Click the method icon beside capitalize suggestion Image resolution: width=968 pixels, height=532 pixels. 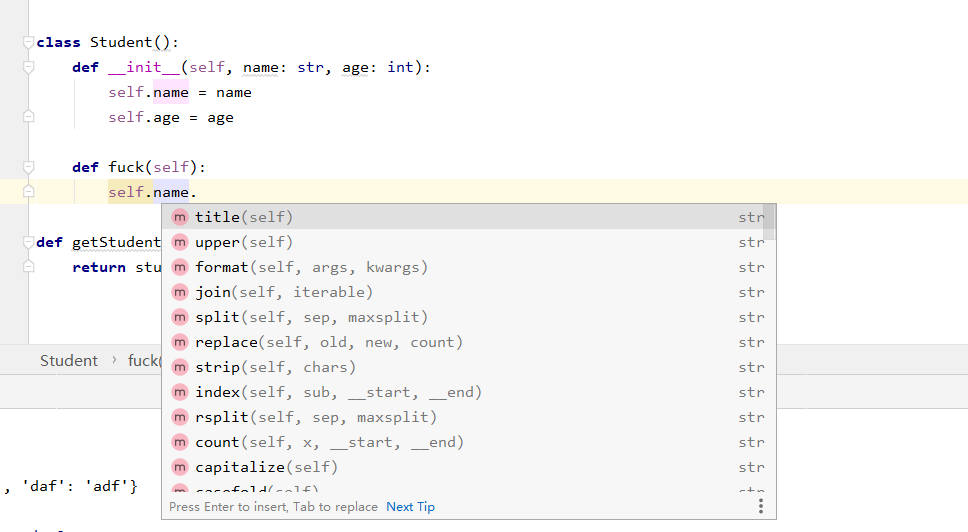tap(180, 467)
